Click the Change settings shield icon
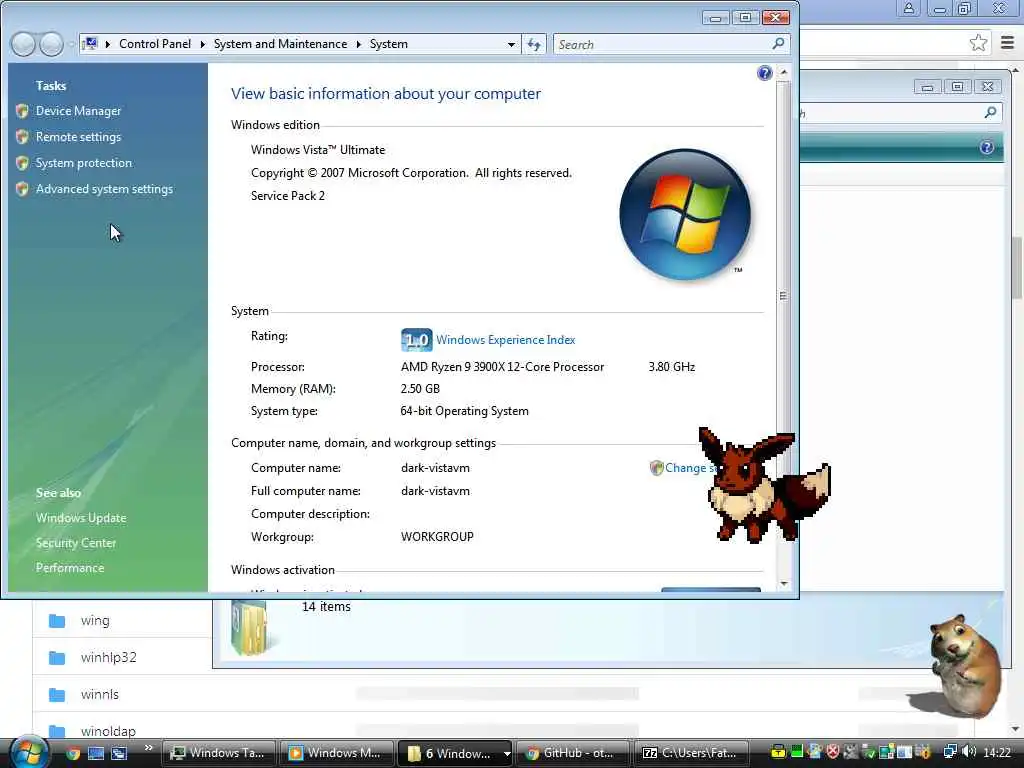The height and width of the screenshot is (768, 1024). pyautogui.click(x=656, y=468)
